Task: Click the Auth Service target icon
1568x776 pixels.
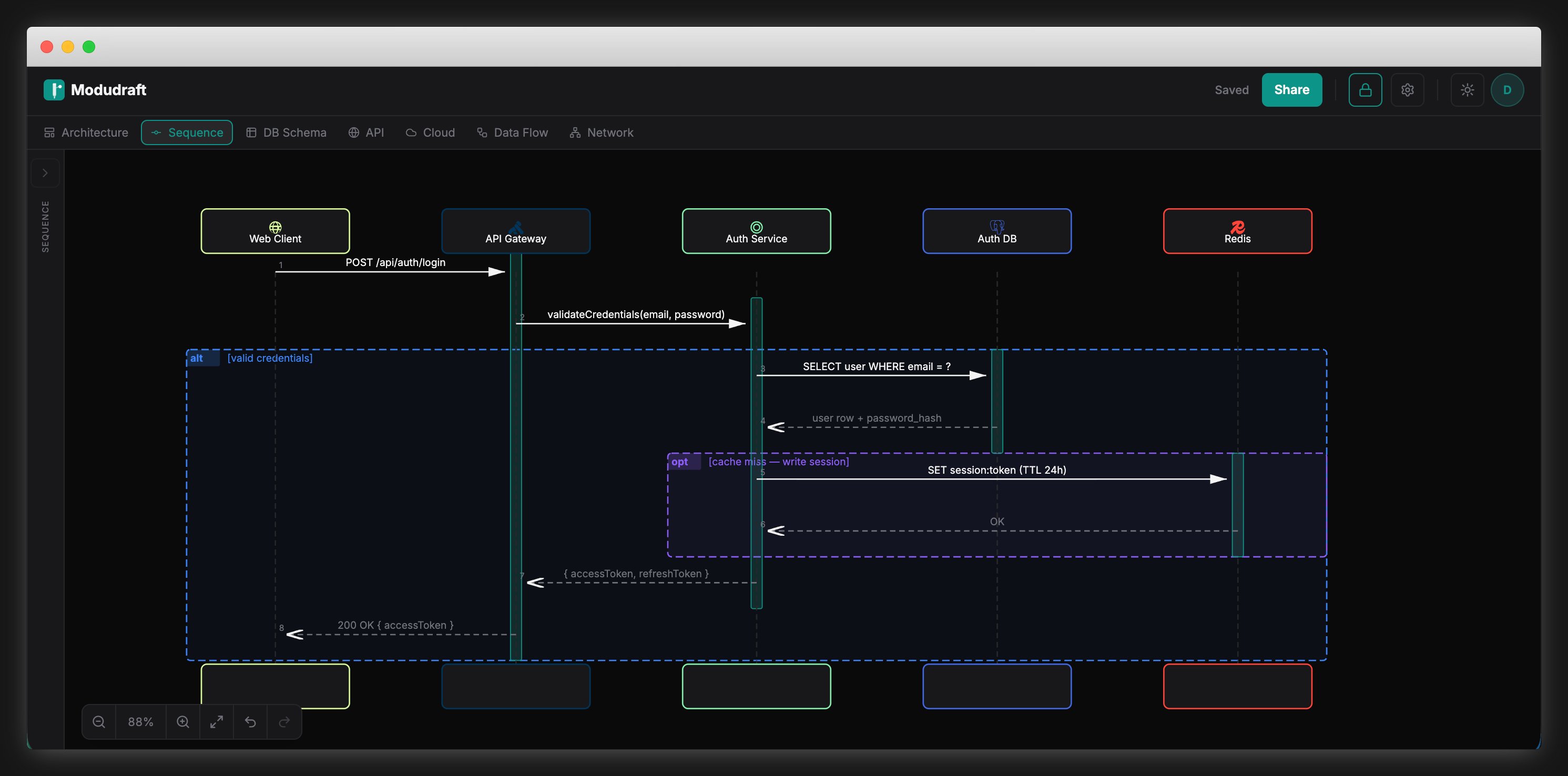Action: pos(756,227)
